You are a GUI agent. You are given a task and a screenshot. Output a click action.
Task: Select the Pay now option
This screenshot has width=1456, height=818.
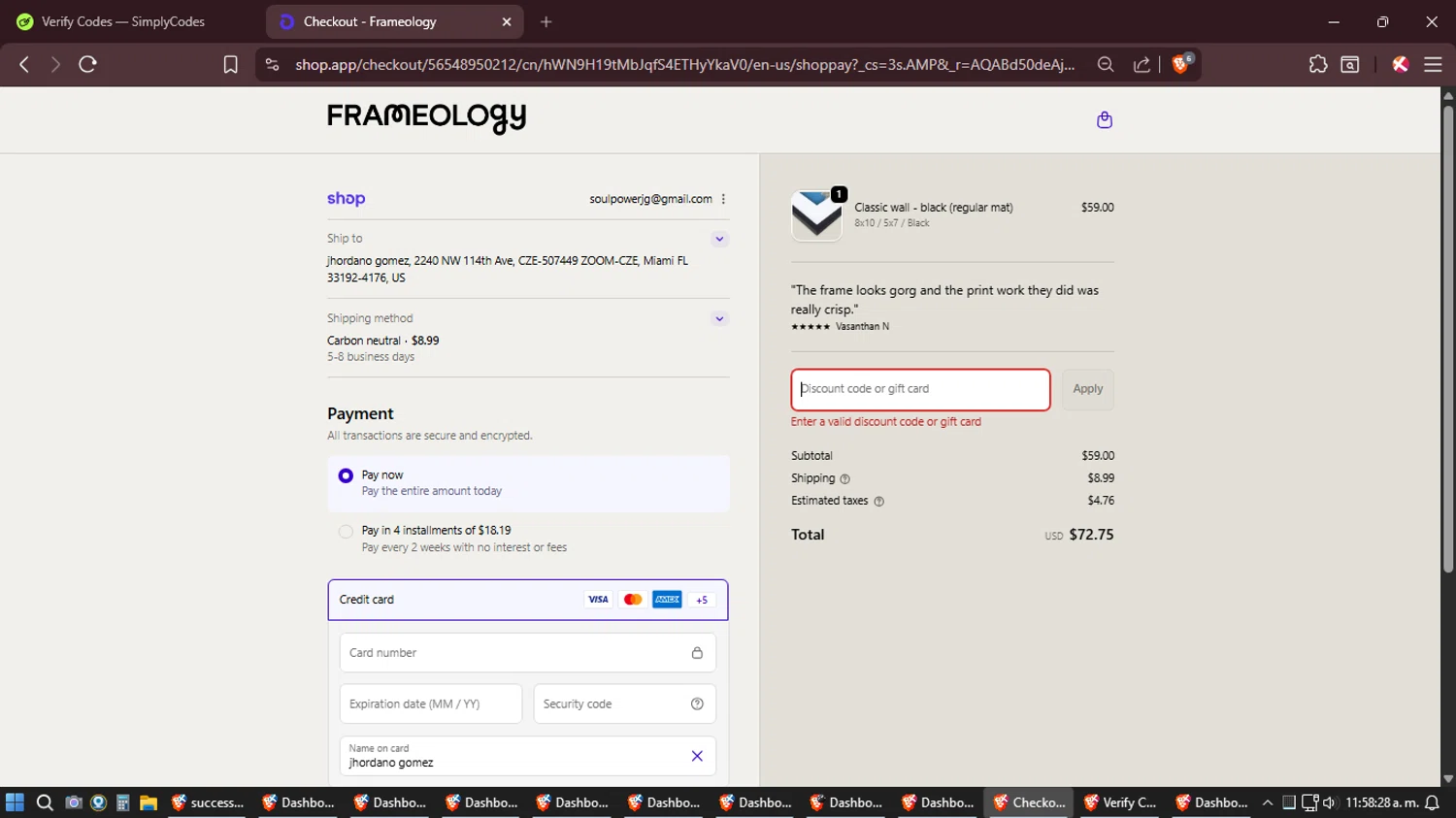tap(528, 483)
